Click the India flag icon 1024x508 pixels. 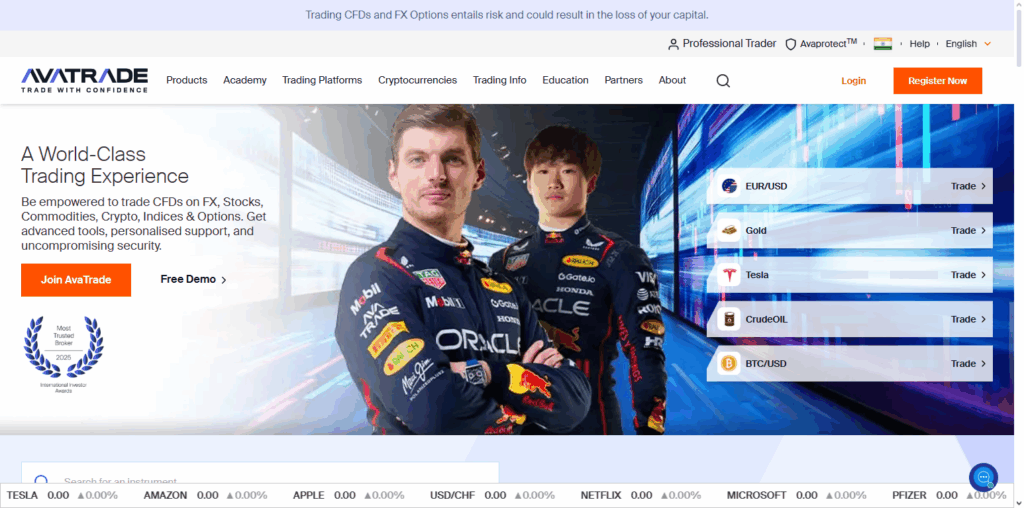pos(882,44)
